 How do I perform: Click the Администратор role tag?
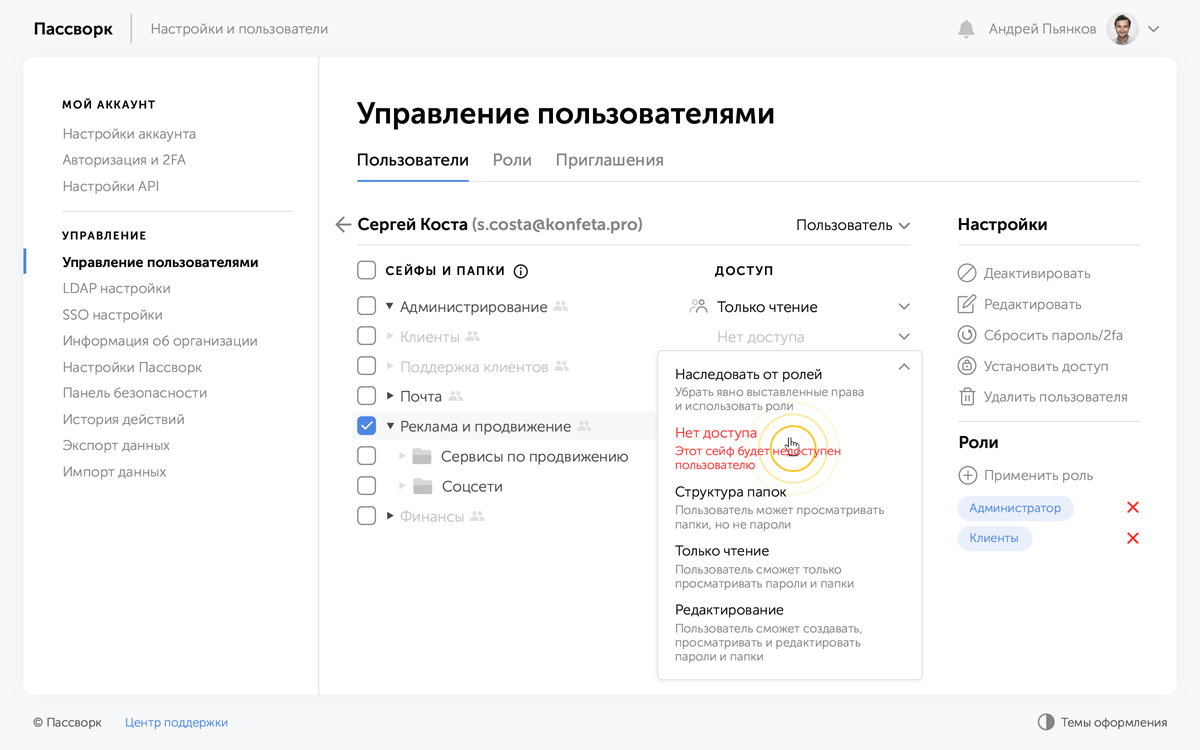(x=1015, y=508)
